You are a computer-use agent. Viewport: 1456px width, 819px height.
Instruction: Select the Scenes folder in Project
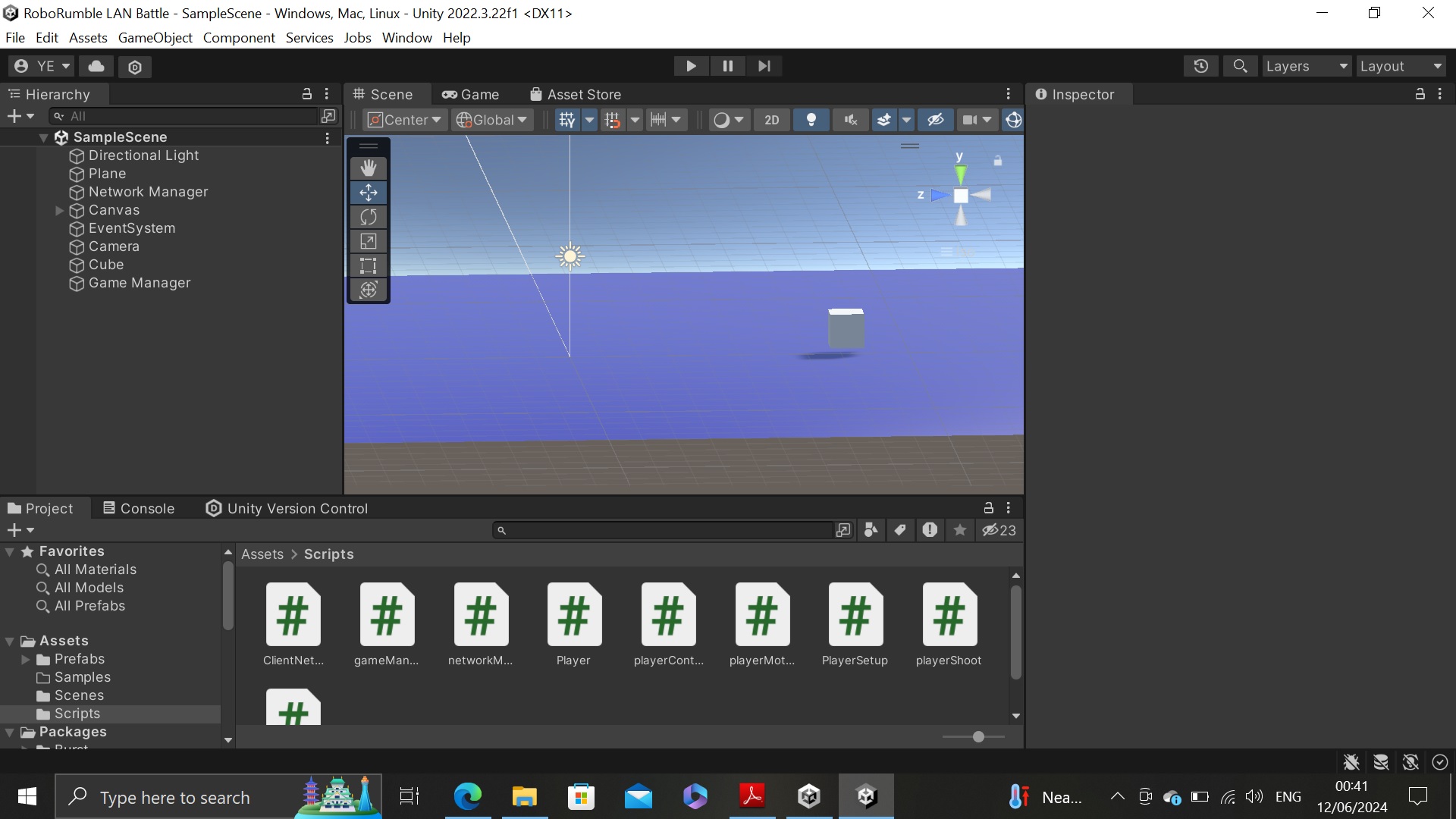[x=79, y=695]
